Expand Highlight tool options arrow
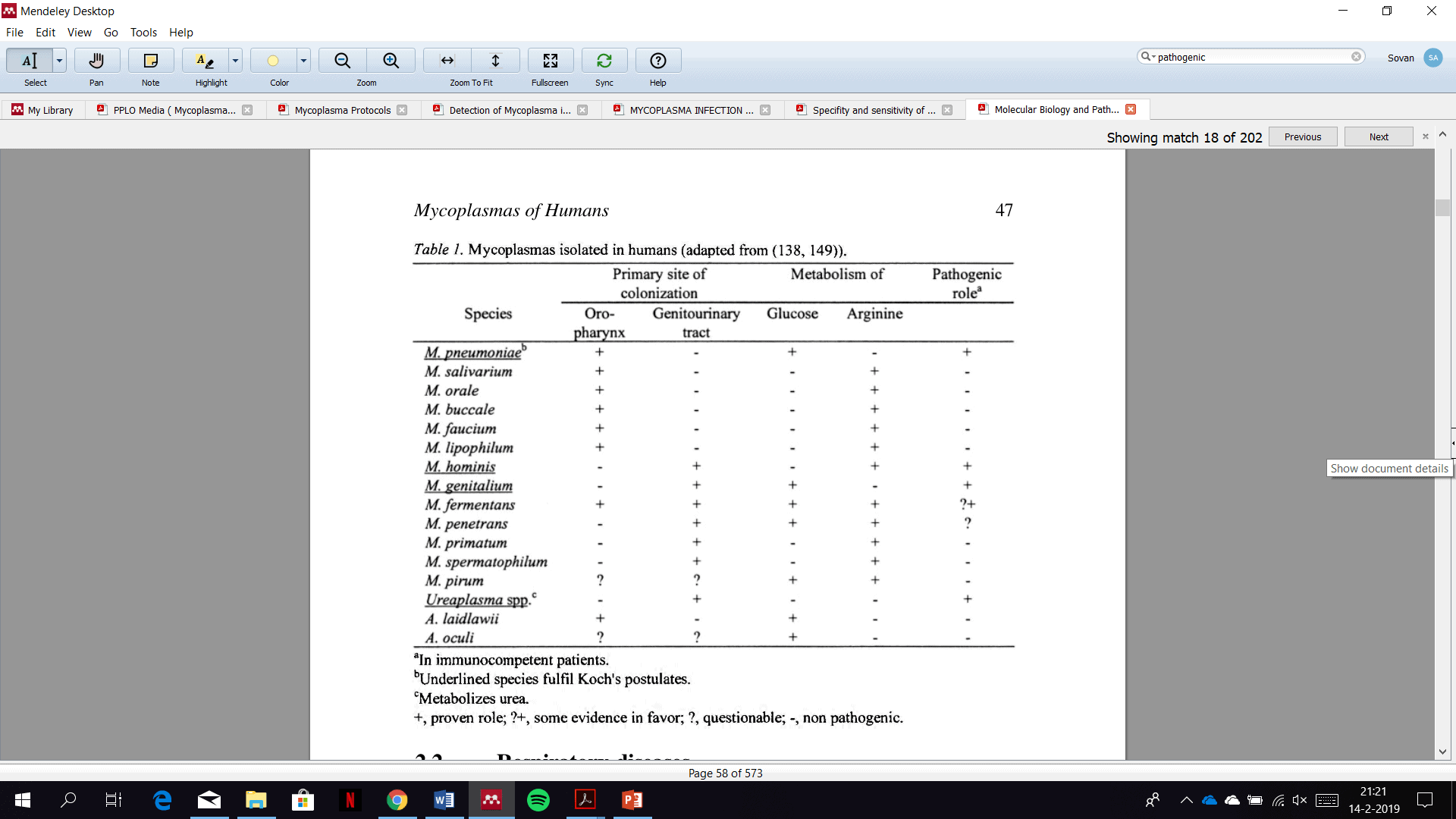The width and height of the screenshot is (1456, 819). [235, 61]
